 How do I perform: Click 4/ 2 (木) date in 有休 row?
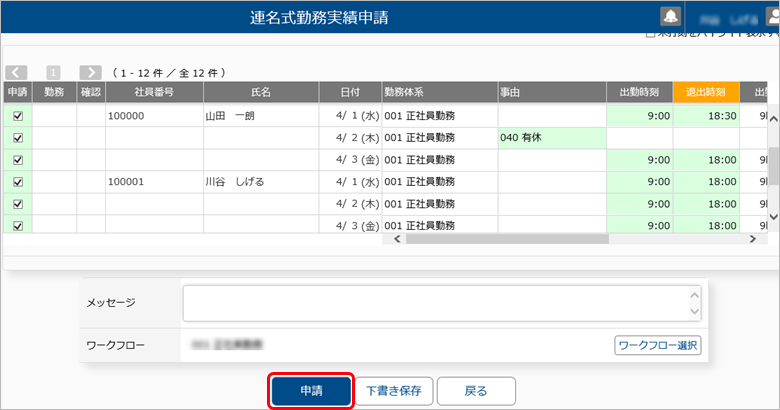358,138
